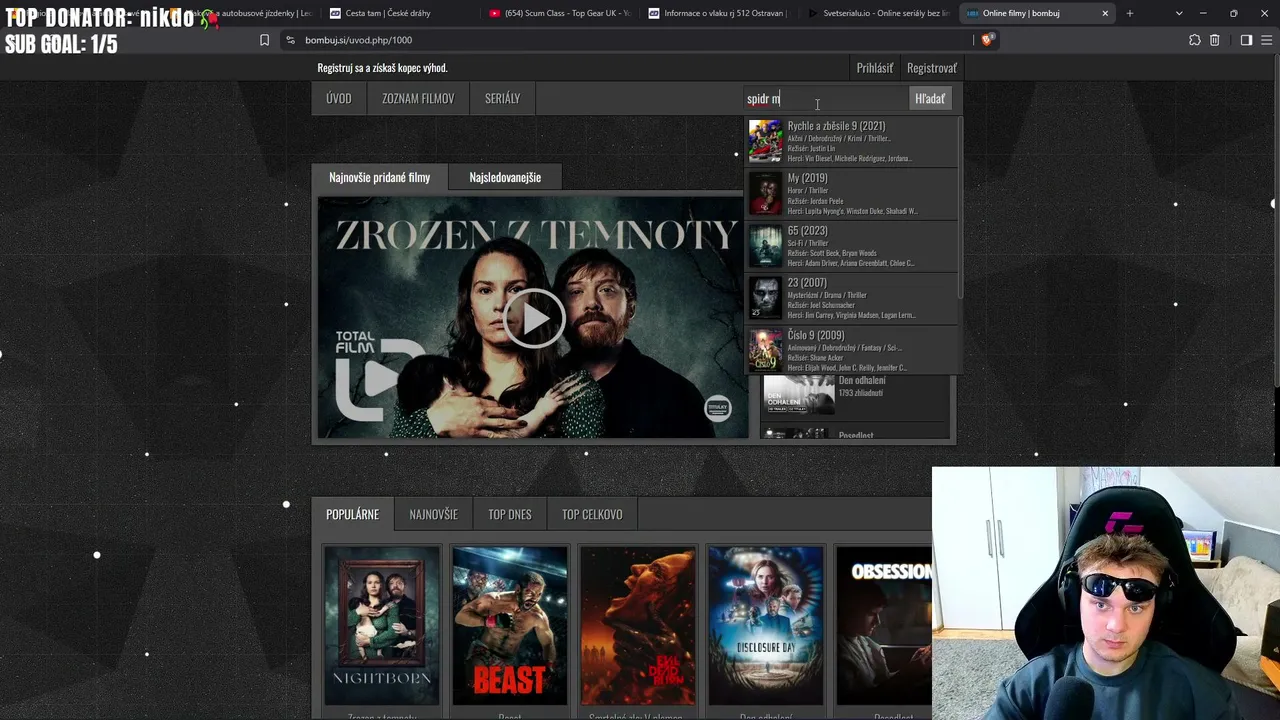Click the site info icon in address bar
The width and height of the screenshot is (1280, 720).
coord(290,40)
